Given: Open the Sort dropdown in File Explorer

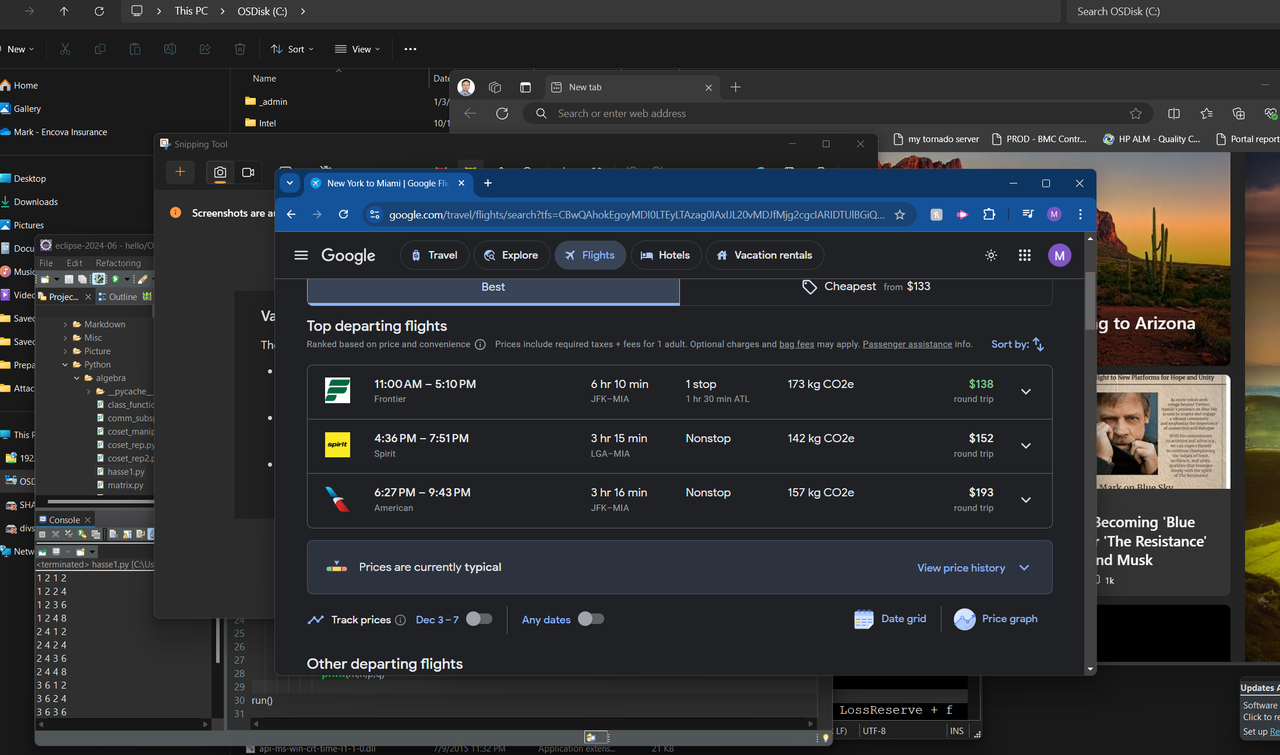Looking at the screenshot, I should pos(292,49).
